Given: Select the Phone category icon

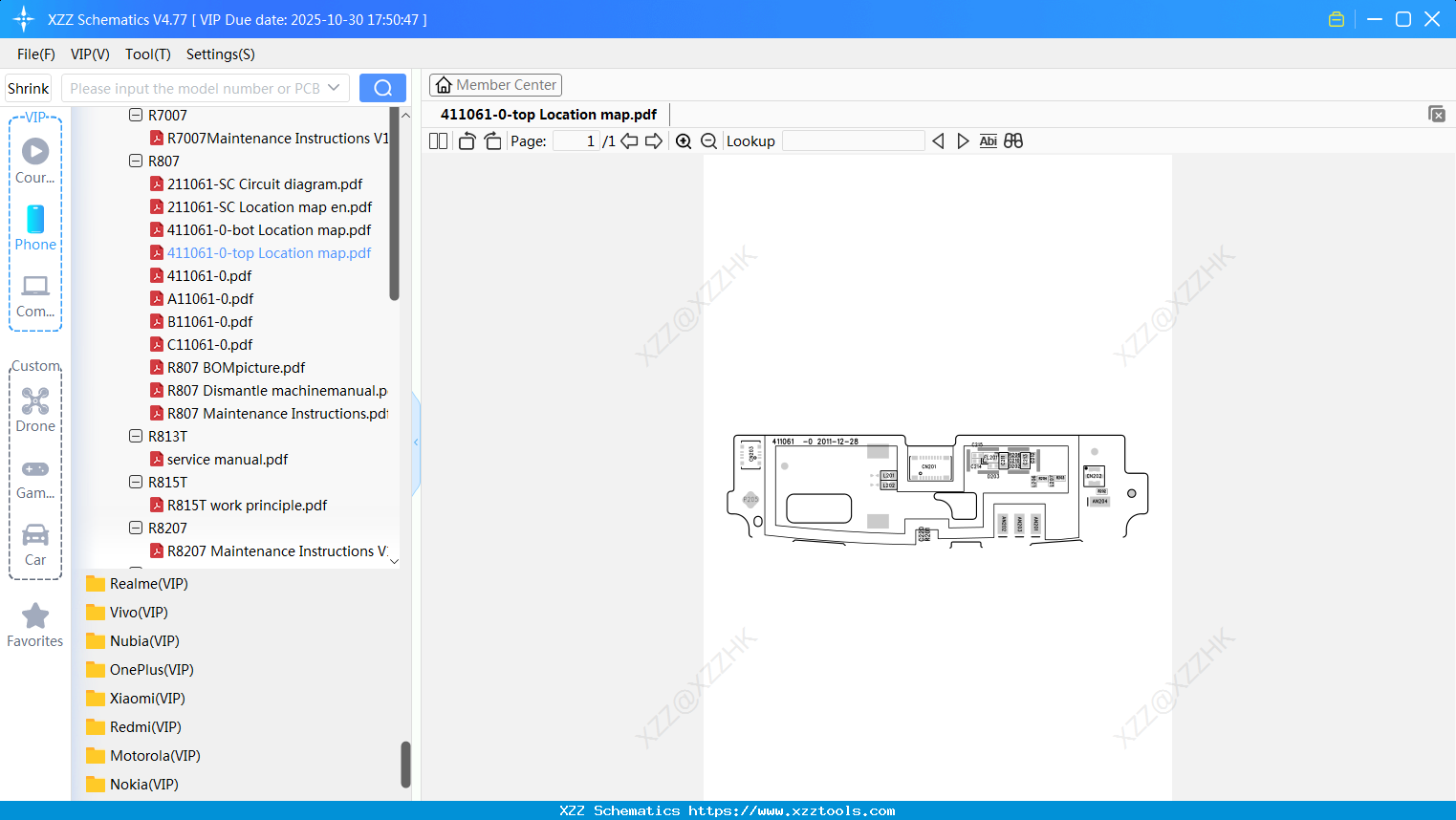Looking at the screenshot, I should tap(35, 227).
